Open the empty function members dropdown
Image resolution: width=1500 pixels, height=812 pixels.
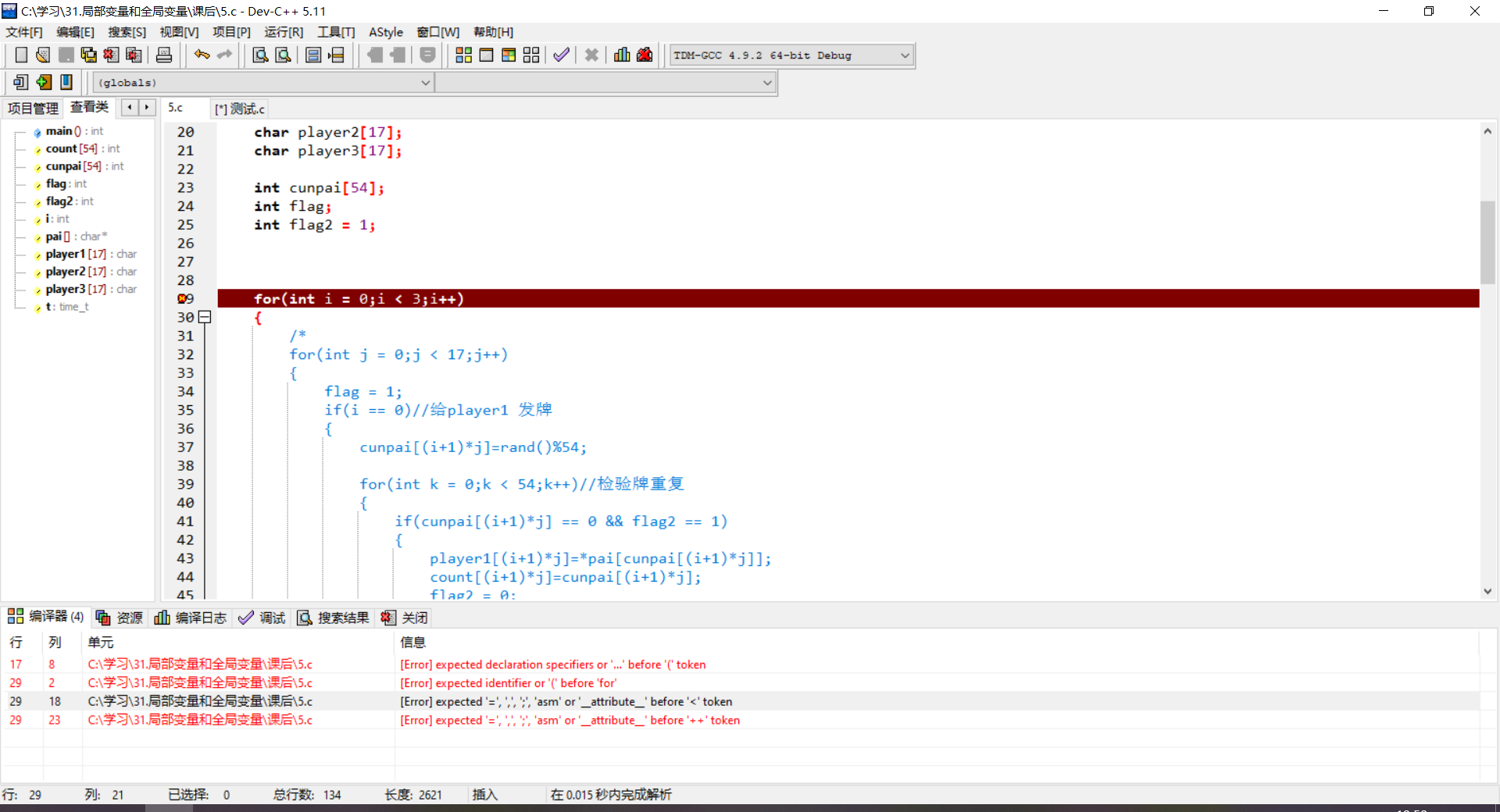point(605,83)
